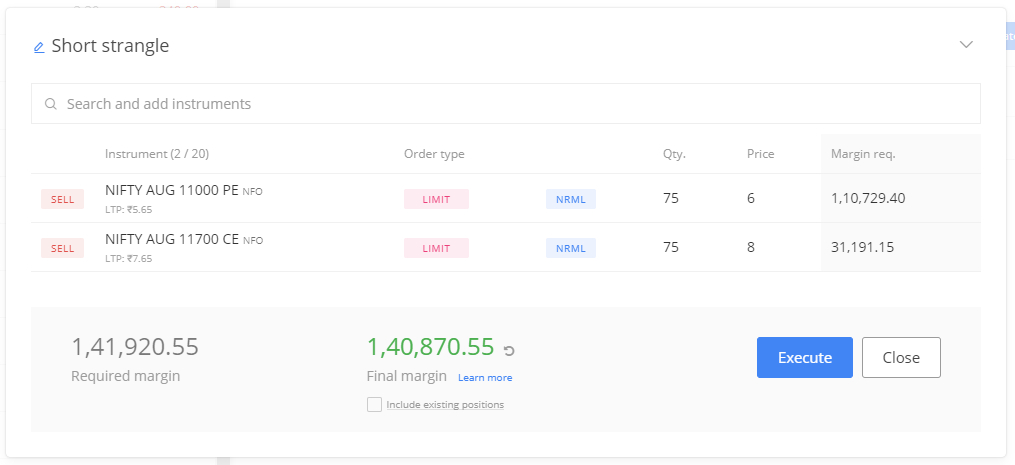Viewport: 1015px width, 465px height.
Task: Click margin value 1,10,729.40
Action: point(868,198)
